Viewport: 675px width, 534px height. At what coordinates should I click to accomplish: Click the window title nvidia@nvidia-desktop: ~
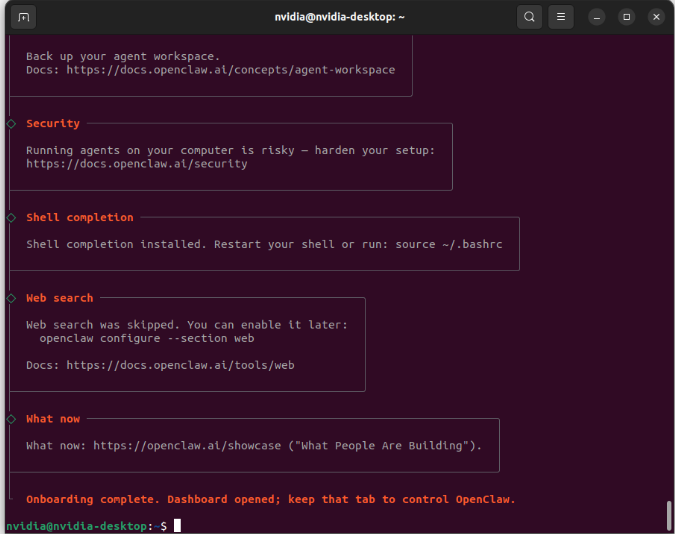(x=339, y=17)
